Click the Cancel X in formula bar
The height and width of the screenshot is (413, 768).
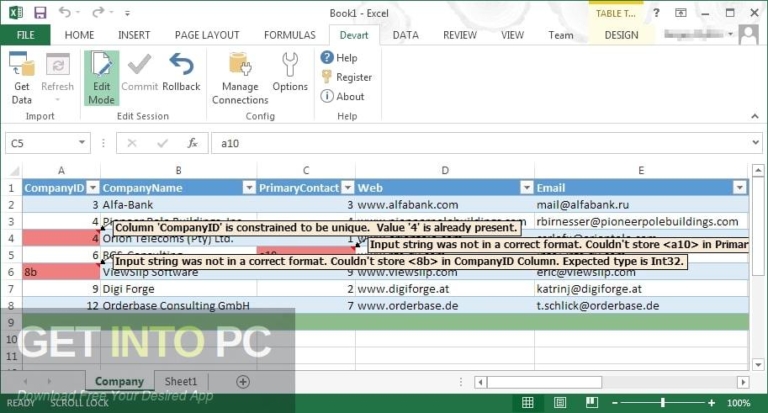click(x=132, y=143)
